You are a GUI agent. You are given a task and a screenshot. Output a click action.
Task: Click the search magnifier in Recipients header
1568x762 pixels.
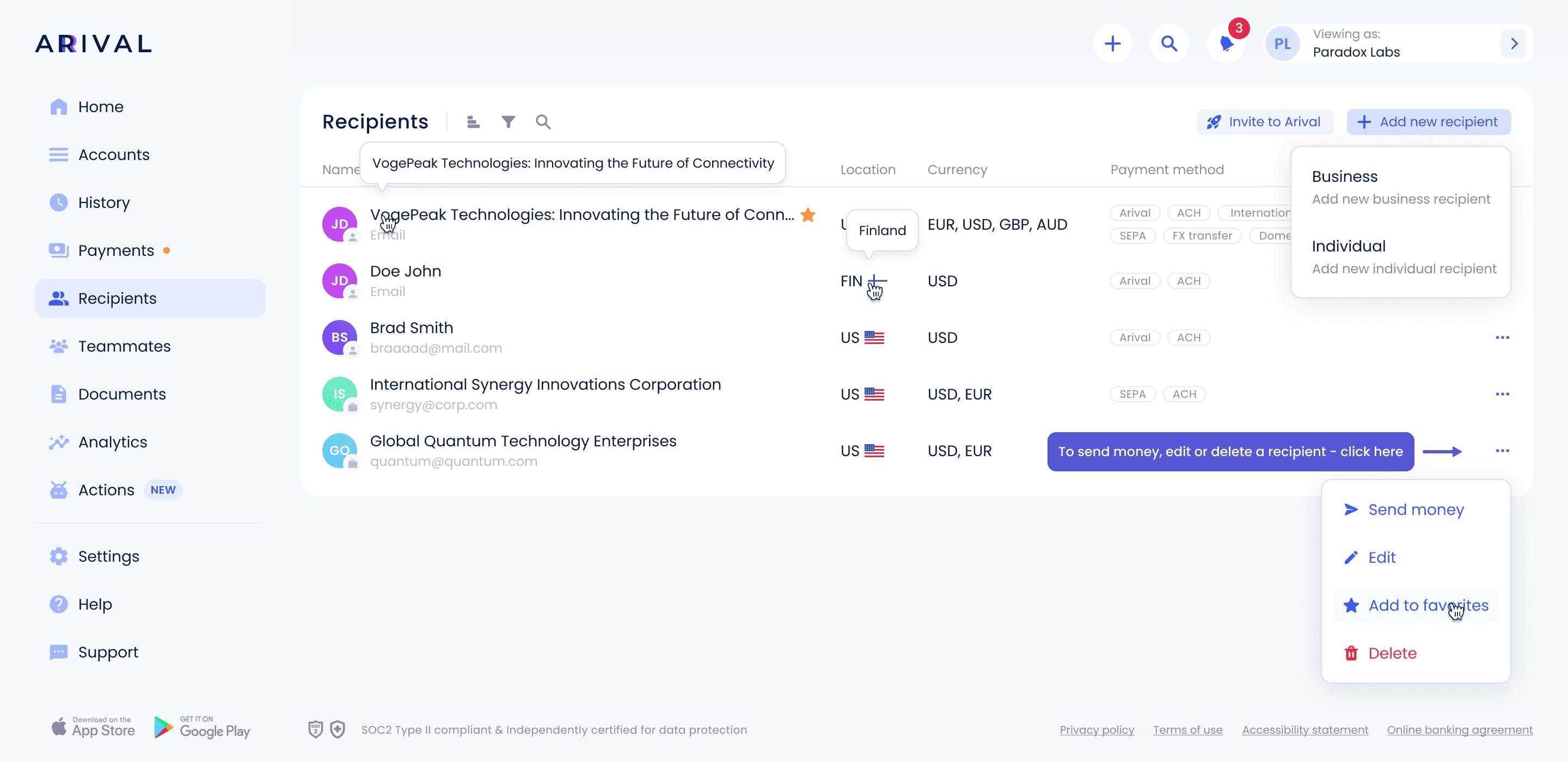coord(543,122)
